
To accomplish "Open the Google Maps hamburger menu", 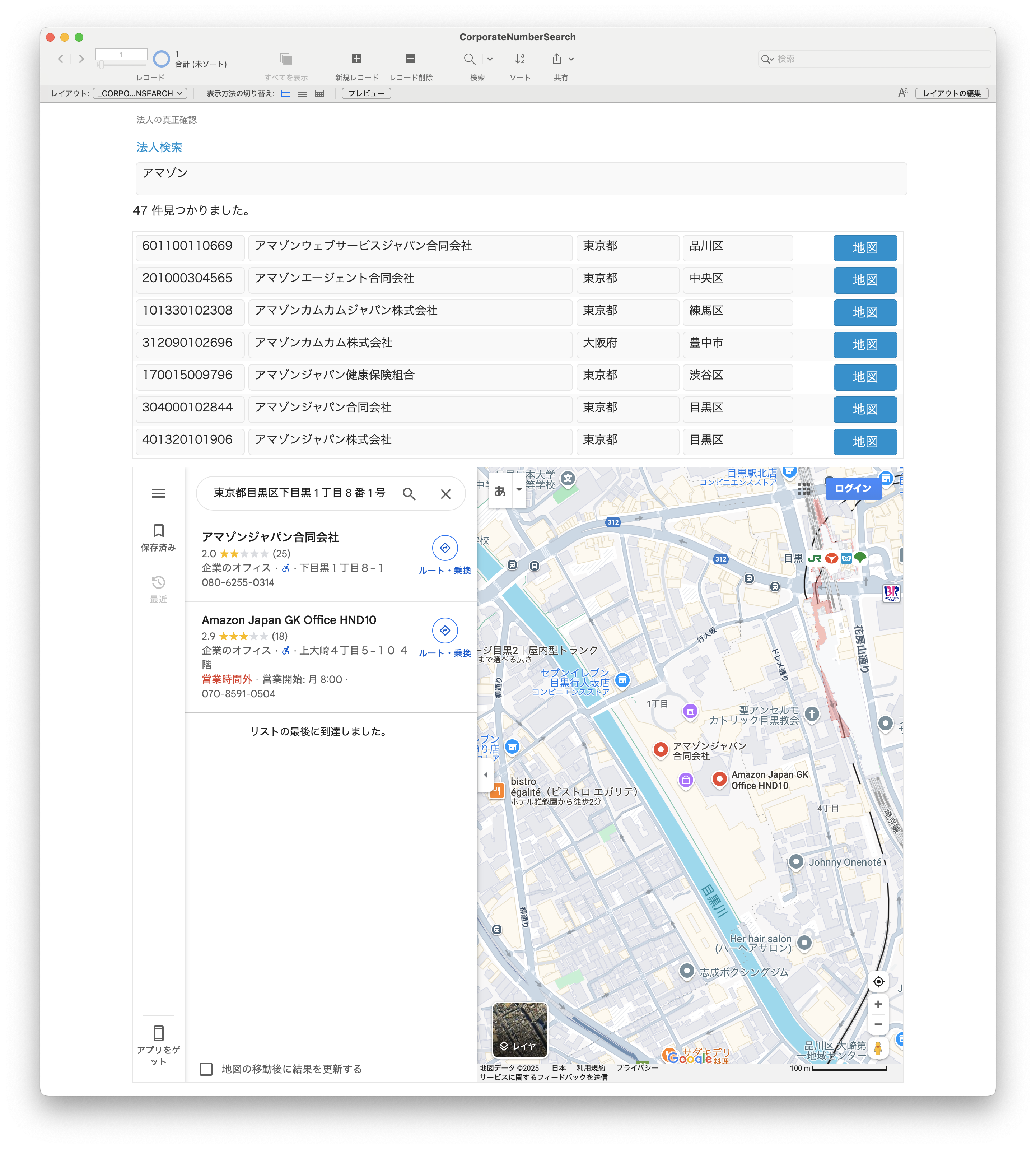I will [x=158, y=494].
